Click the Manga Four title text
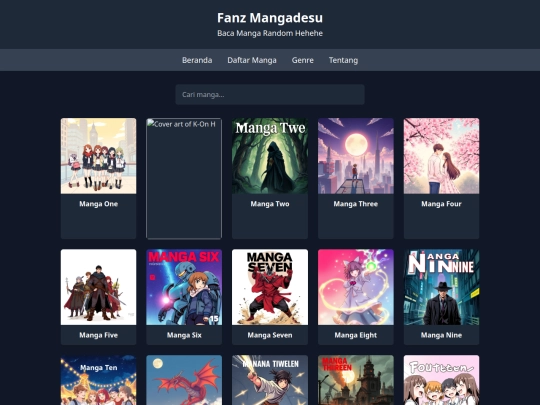Image resolution: width=540 pixels, height=405 pixels. (442, 204)
